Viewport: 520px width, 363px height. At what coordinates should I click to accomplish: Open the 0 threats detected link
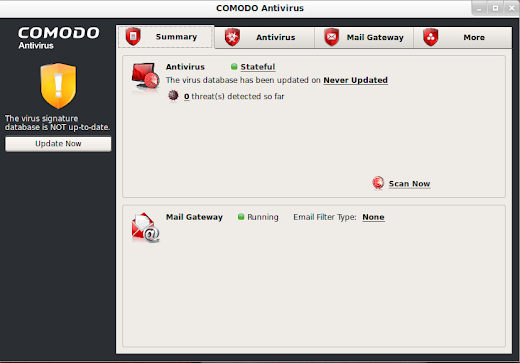(186, 97)
